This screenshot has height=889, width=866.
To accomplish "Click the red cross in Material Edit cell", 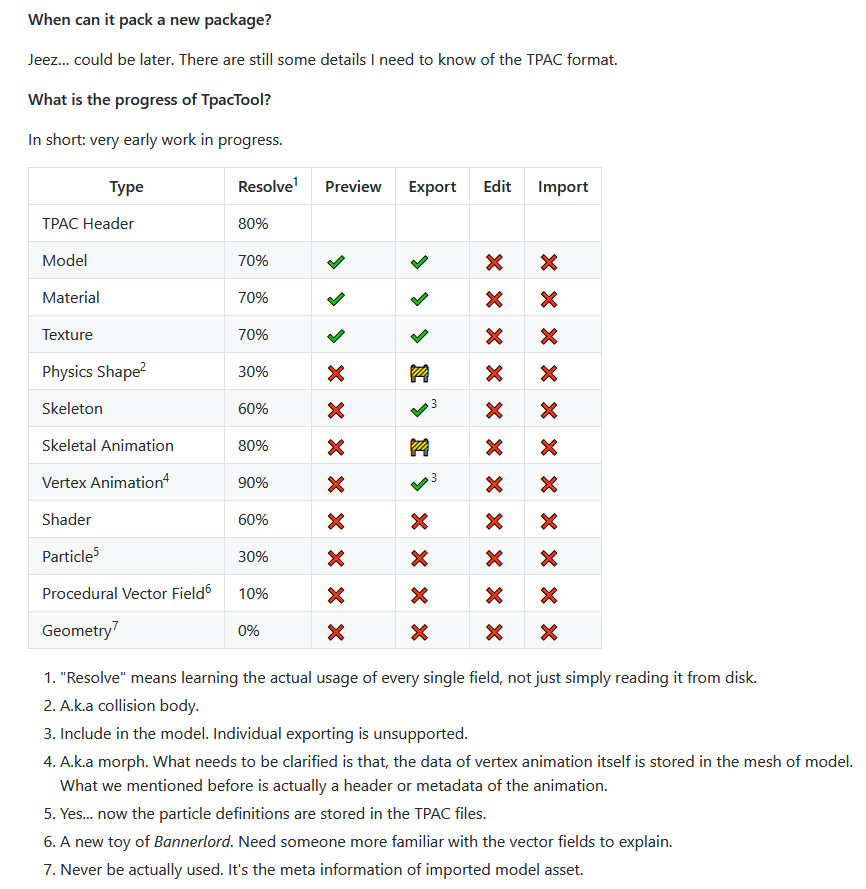I will click(494, 299).
